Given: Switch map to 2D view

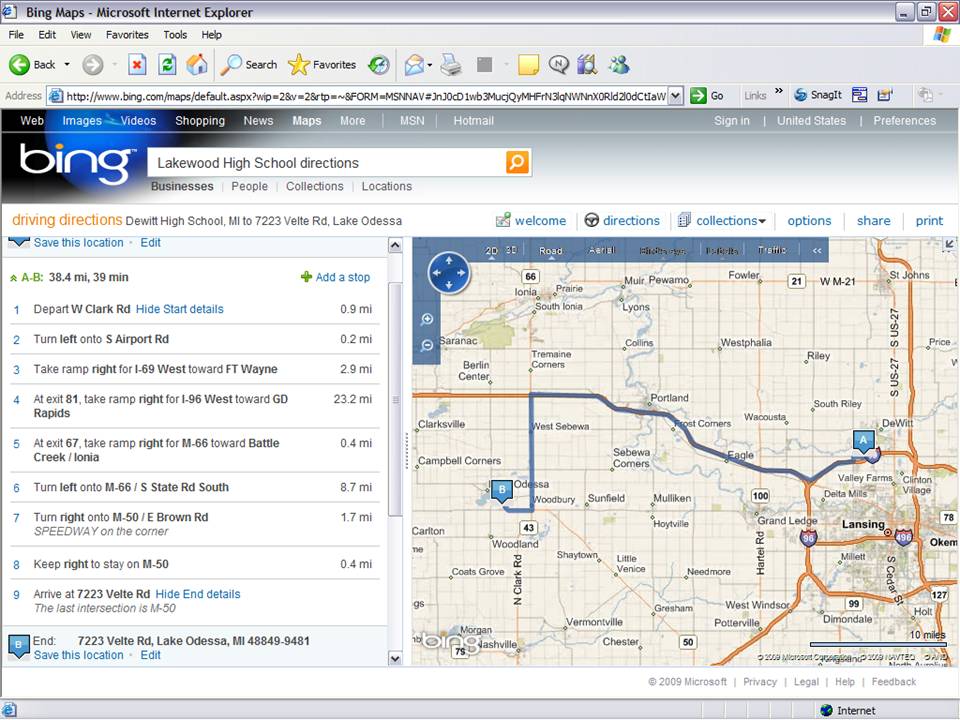Looking at the screenshot, I should click(x=492, y=250).
